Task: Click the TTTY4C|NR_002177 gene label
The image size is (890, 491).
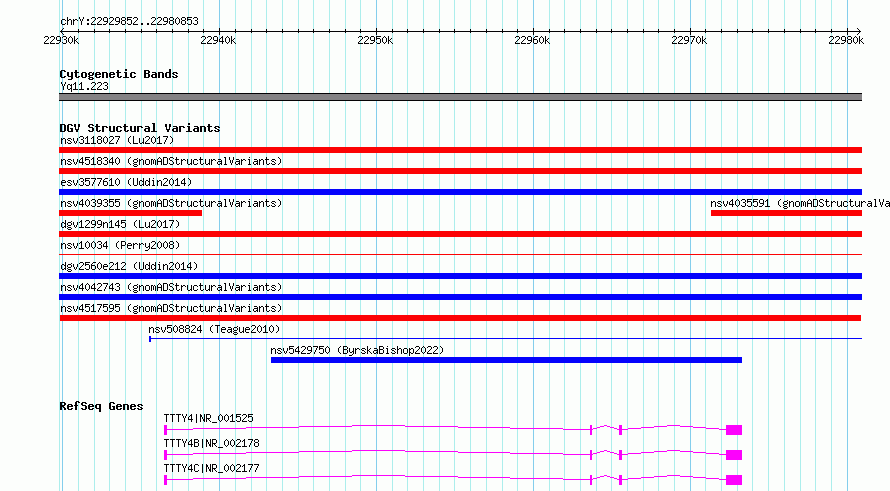Action: pos(211,468)
